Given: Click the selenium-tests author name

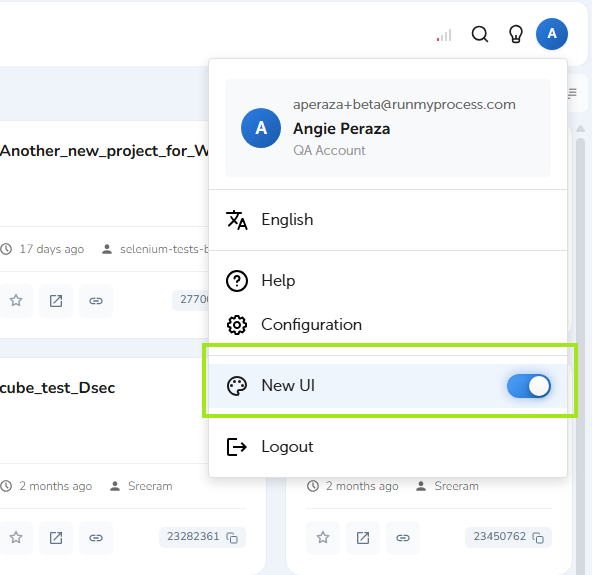Looking at the screenshot, I should (x=164, y=249).
